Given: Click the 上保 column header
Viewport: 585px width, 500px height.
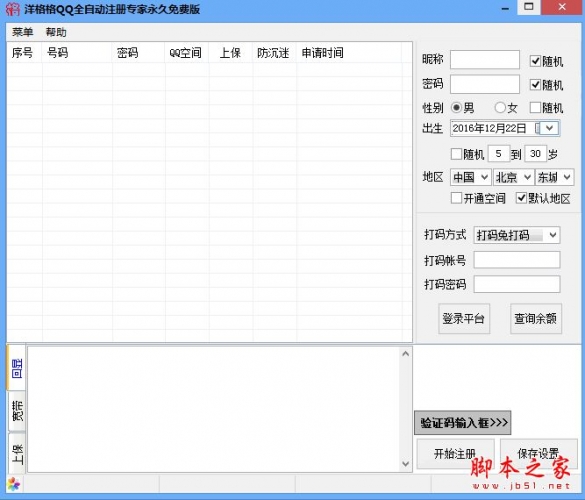Looking at the screenshot, I should pos(231,53).
